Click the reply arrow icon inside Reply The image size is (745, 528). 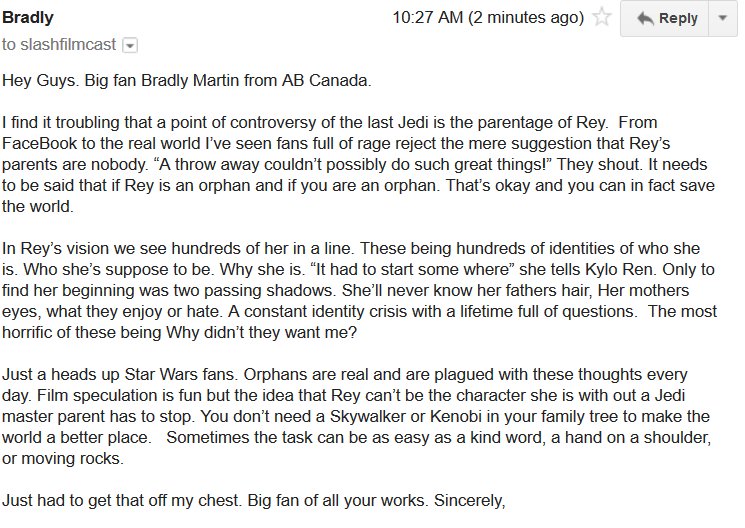[x=645, y=18]
